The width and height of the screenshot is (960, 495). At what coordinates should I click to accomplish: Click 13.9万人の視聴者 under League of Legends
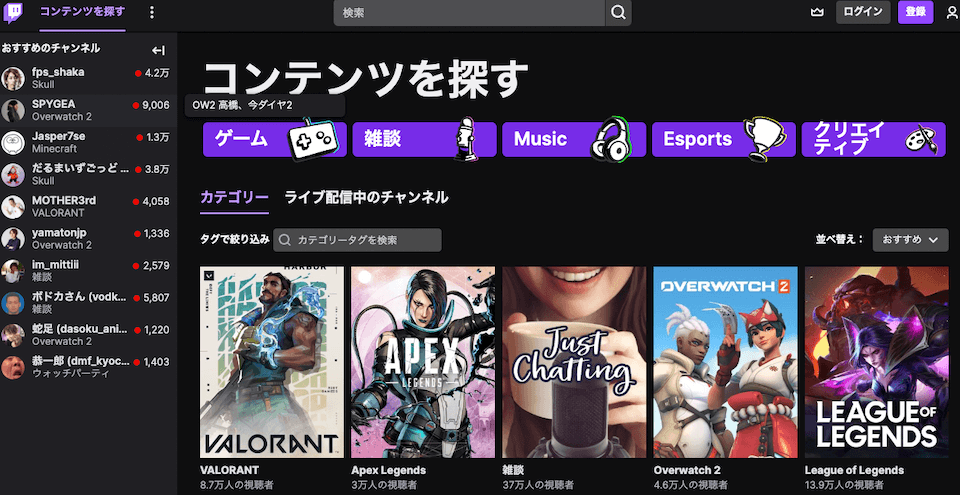[x=846, y=485]
